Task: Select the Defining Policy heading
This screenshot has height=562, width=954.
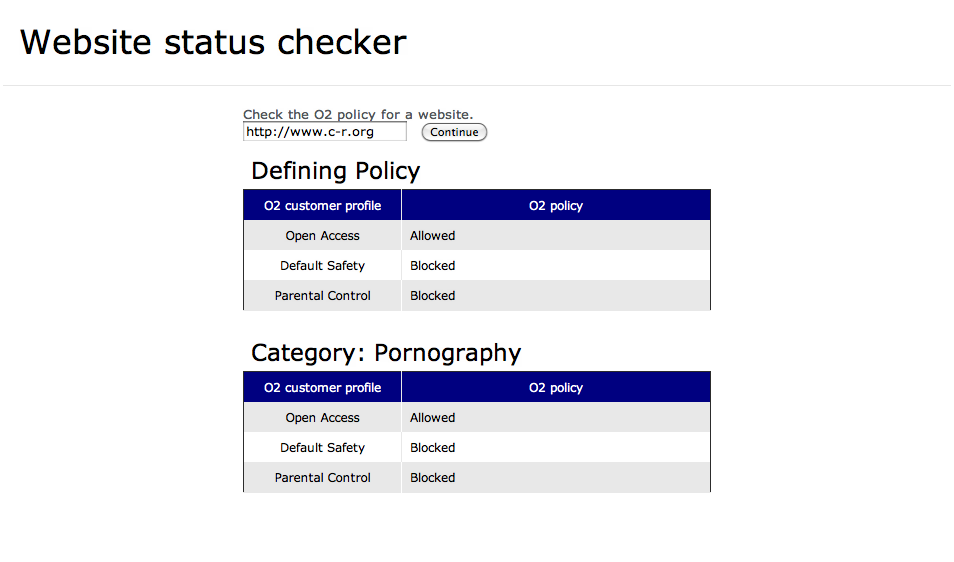Action: [x=335, y=171]
